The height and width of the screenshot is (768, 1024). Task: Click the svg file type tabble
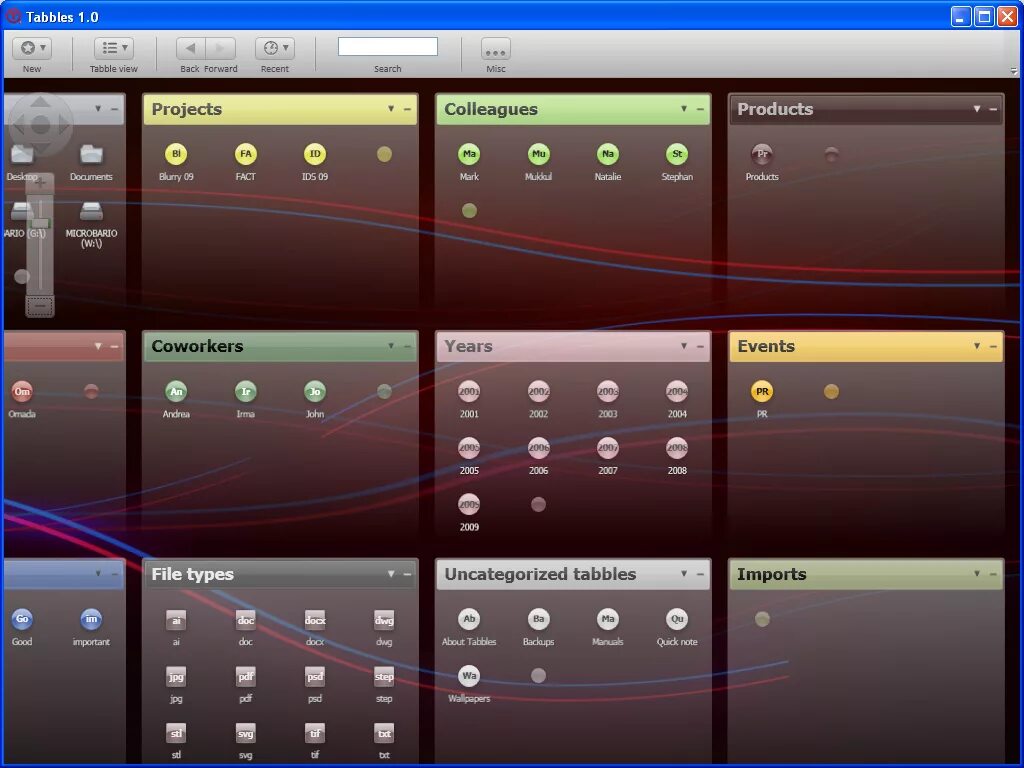246,733
